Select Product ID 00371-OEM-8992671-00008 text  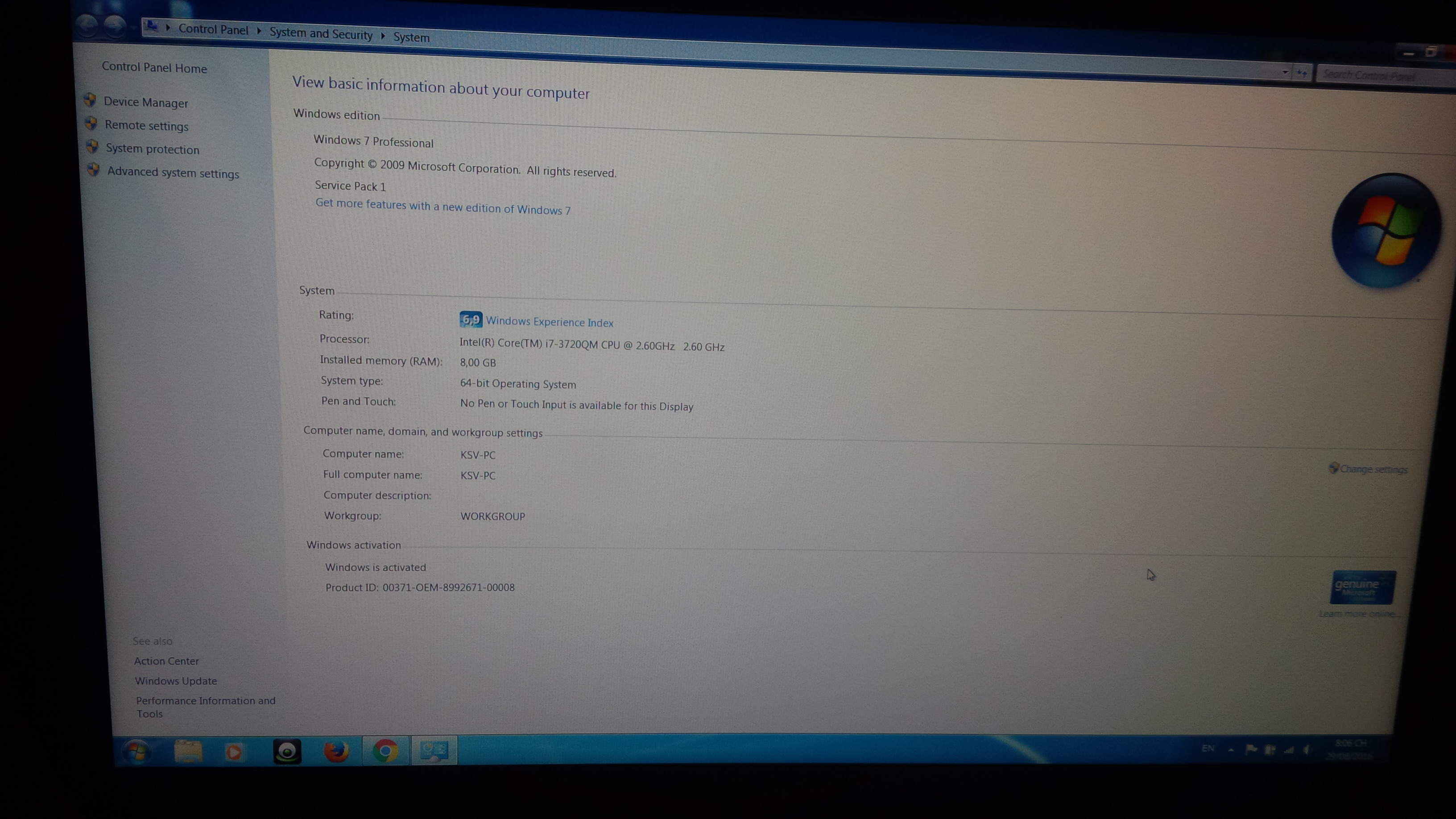coord(420,587)
